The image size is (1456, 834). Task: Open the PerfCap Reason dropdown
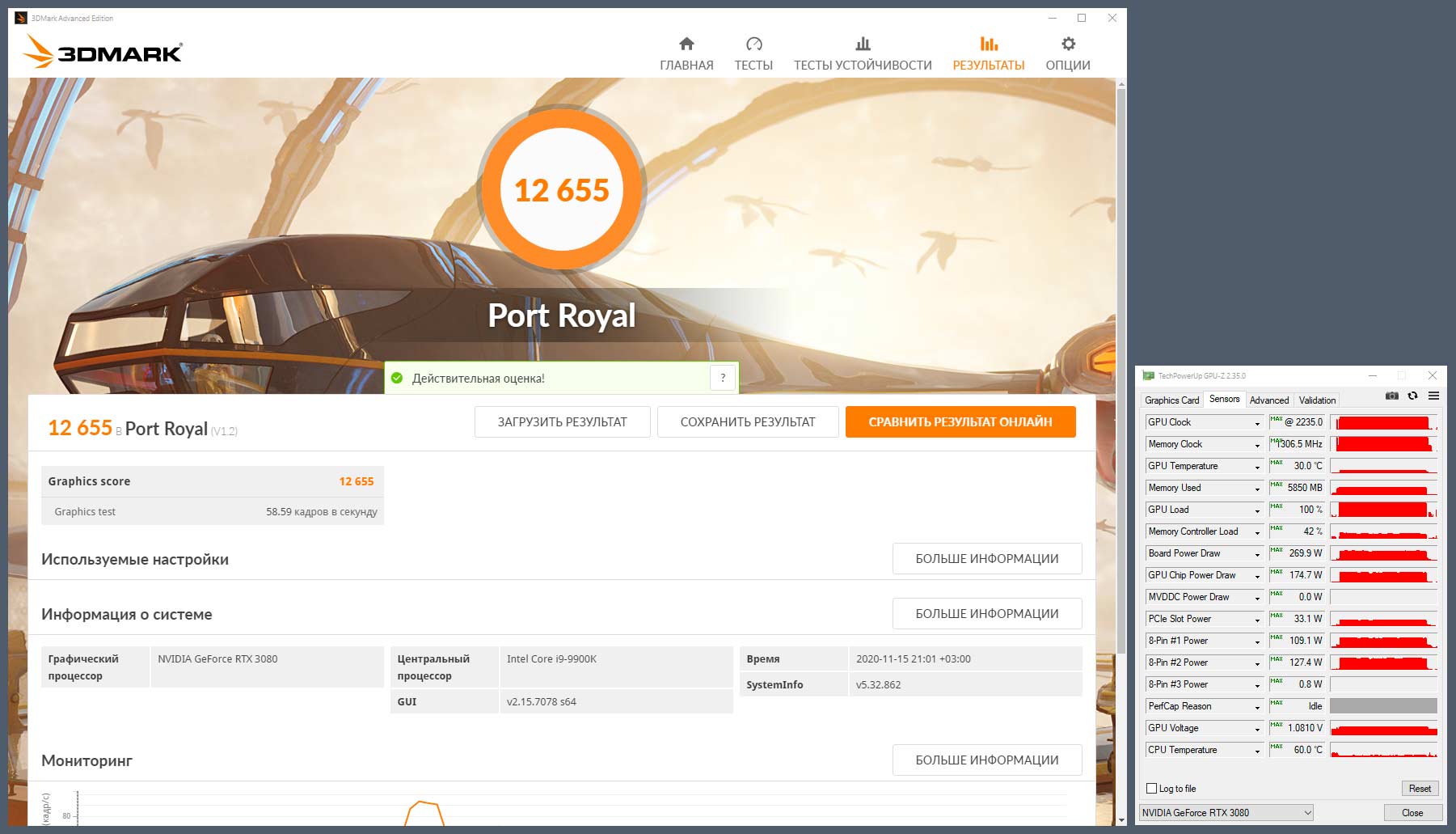(1257, 707)
